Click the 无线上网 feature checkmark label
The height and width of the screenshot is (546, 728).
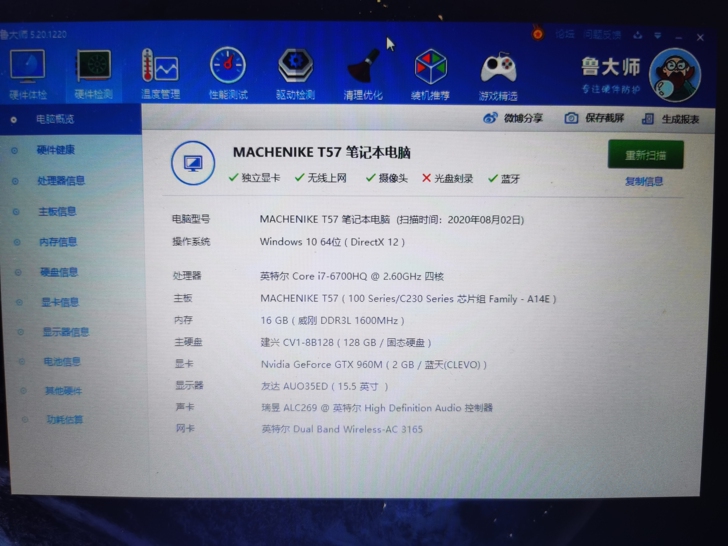pyautogui.click(x=321, y=177)
